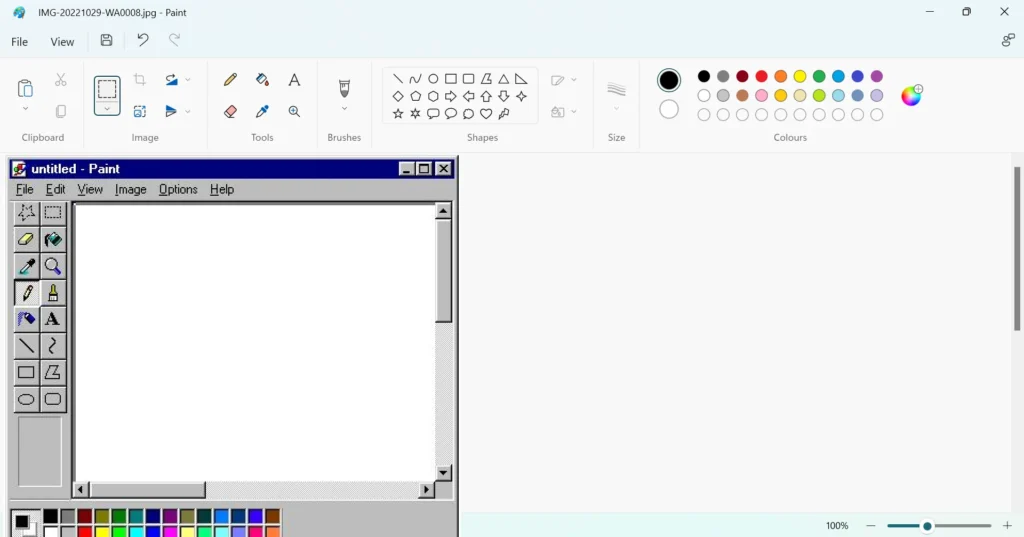The height and width of the screenshot is (537, 1024).
Task: Click the classic Paint scroll left arrow
Action: (82, 489)
